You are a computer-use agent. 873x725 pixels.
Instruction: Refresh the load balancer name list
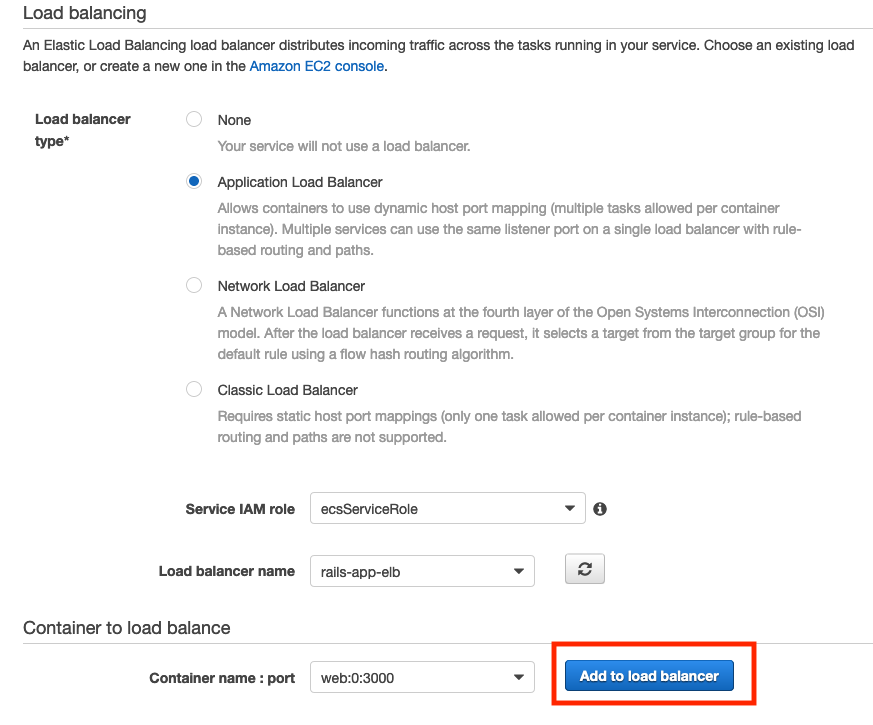click(x=585, y=569)
